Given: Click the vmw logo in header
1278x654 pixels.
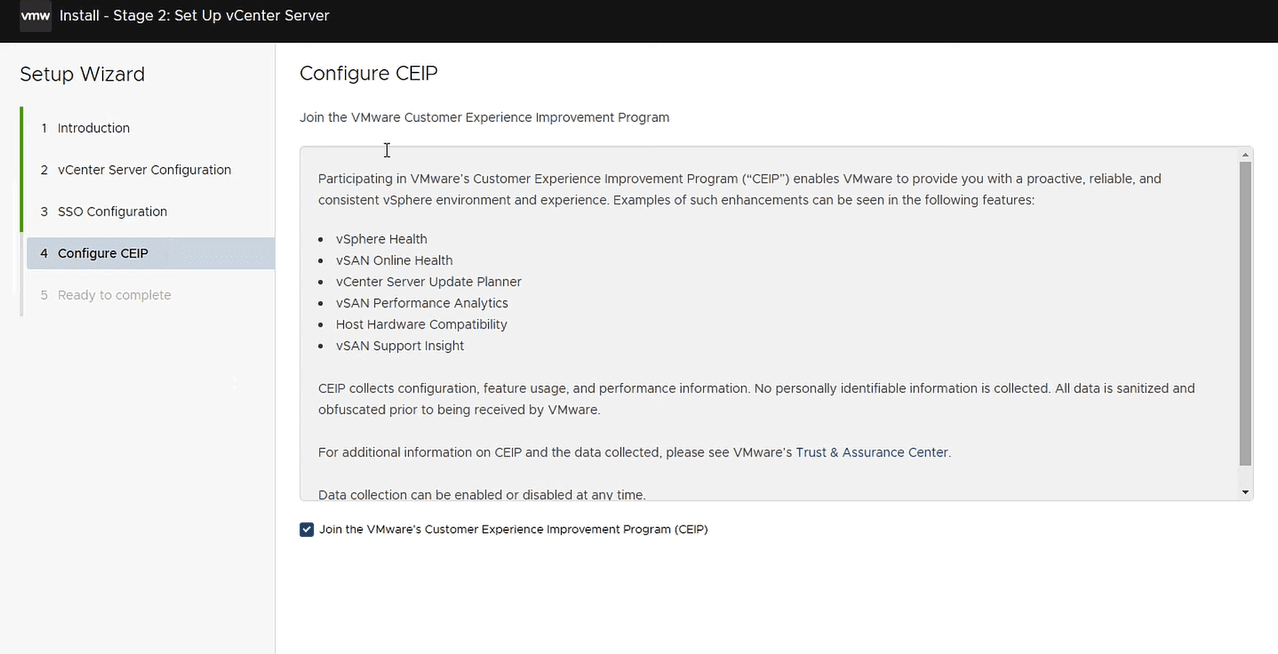Looking at the screenshot, I should (35, 16).
